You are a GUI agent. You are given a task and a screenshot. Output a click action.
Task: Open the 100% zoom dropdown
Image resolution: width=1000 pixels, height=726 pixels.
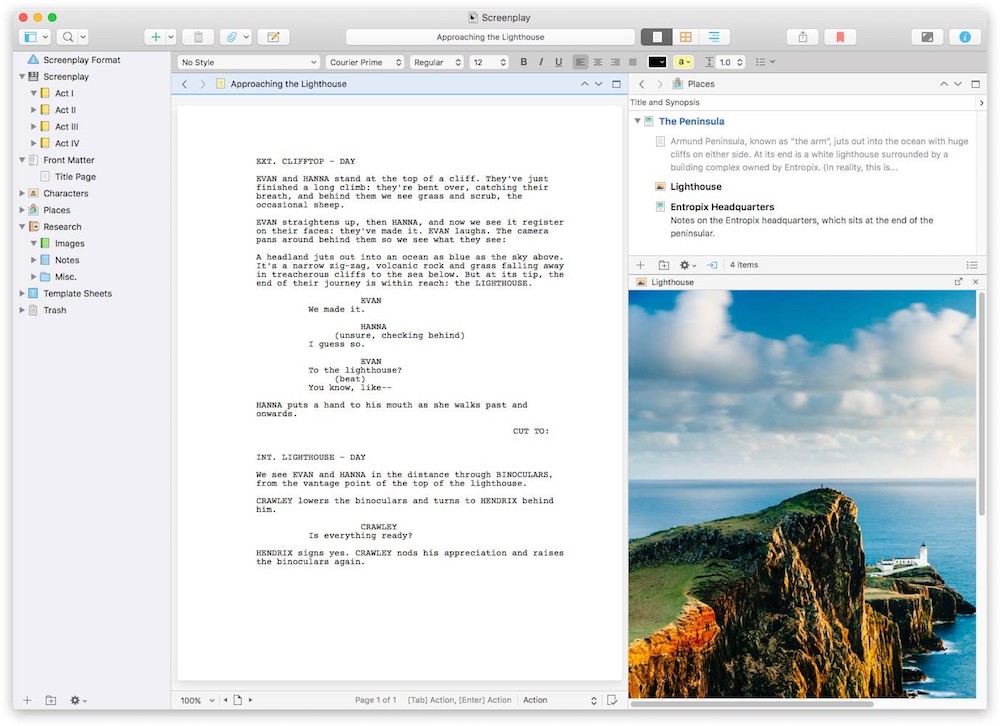[x=197, y=700]
